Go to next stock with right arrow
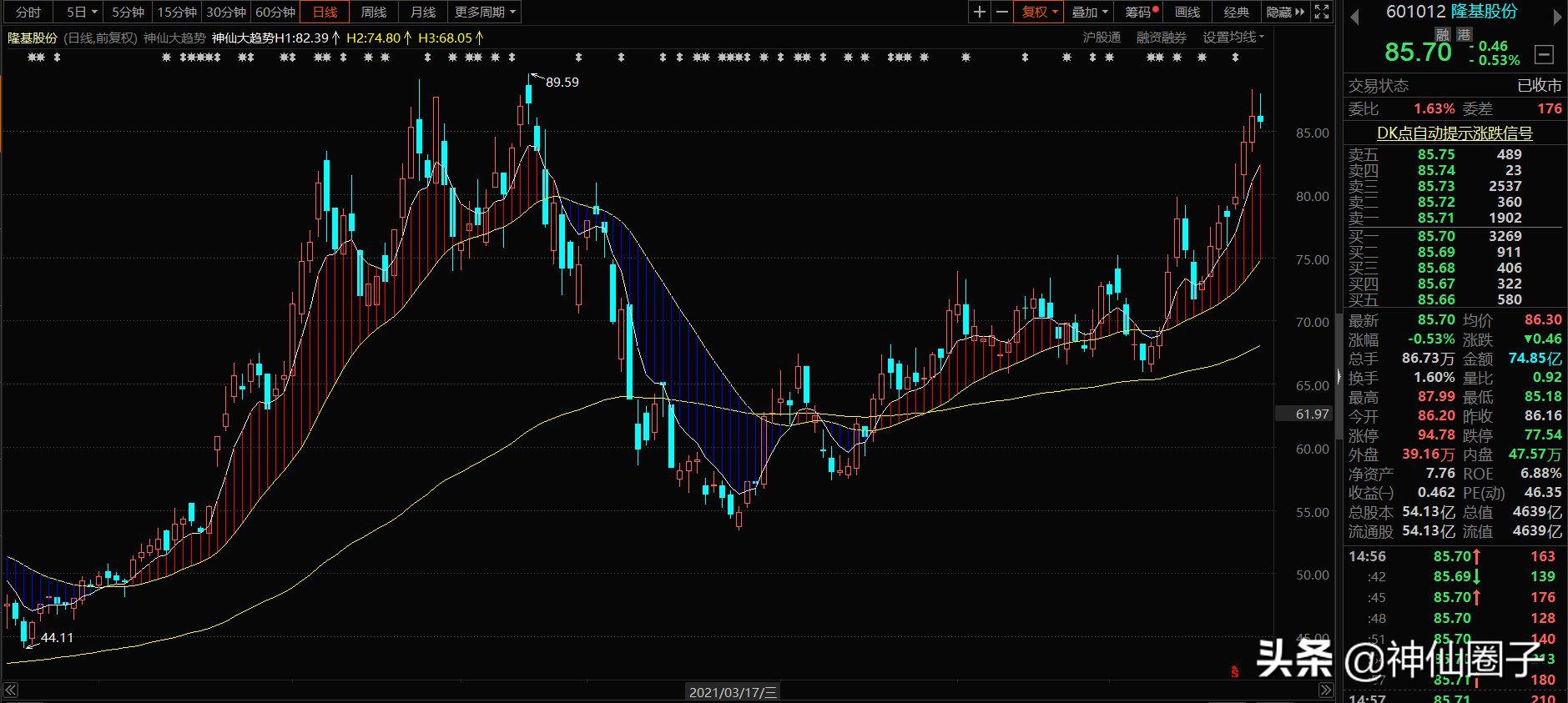Image resolution: width=1568 pixels, height=703 pixels. point(1556,17)
